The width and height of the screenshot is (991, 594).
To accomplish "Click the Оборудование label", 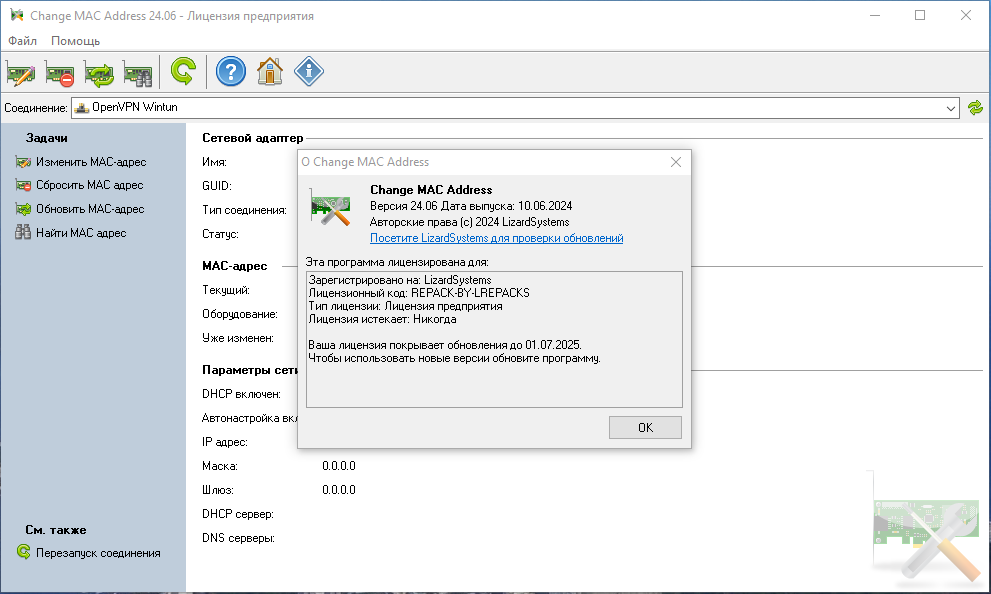I will point(240,315).
